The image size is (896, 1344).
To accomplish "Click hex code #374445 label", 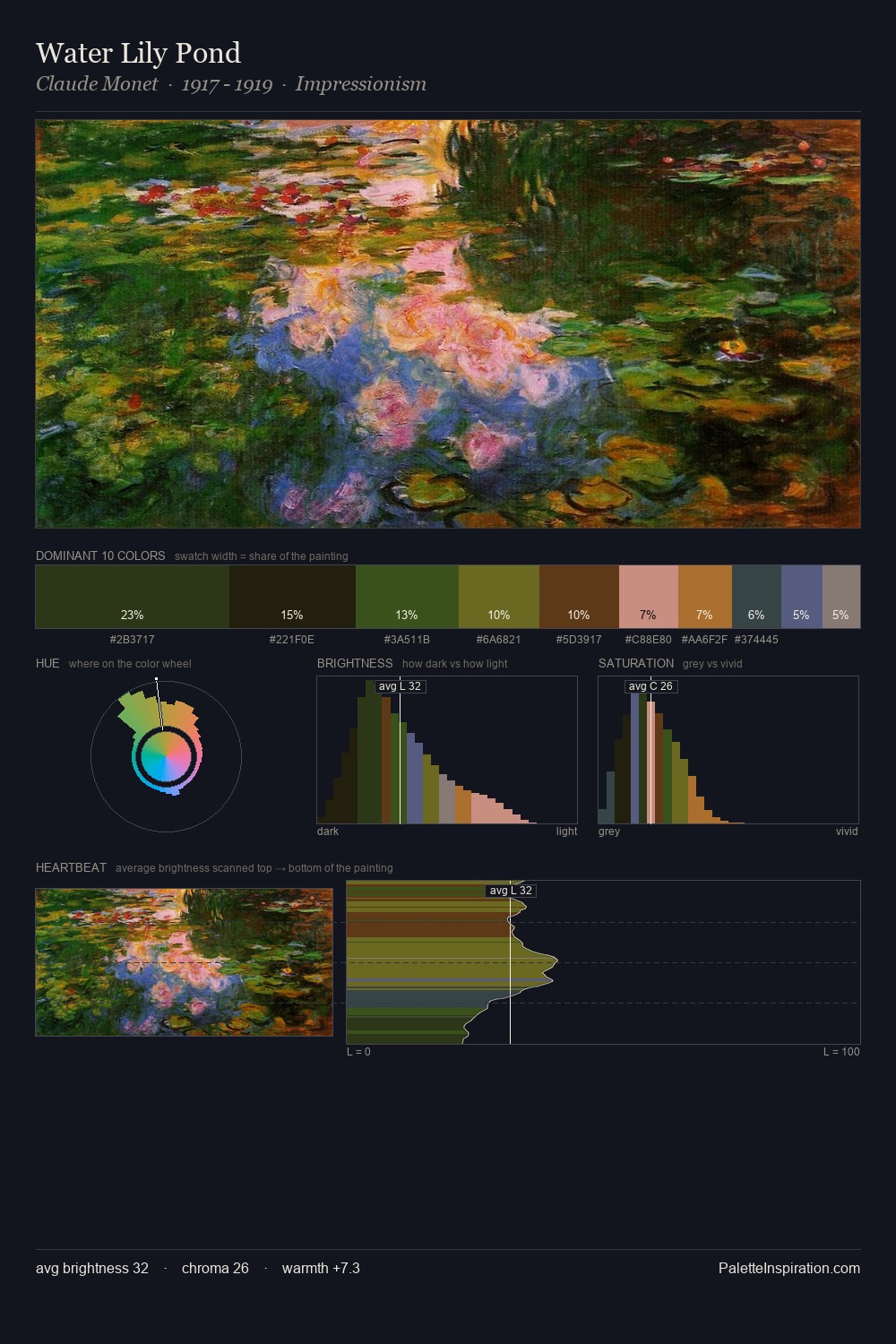I will [756, 640].
